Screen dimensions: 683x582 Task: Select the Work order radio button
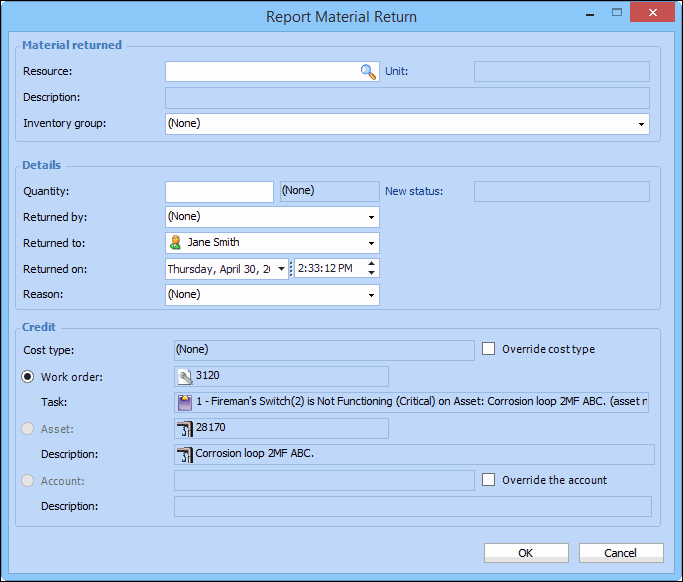(x=29, y=377)
